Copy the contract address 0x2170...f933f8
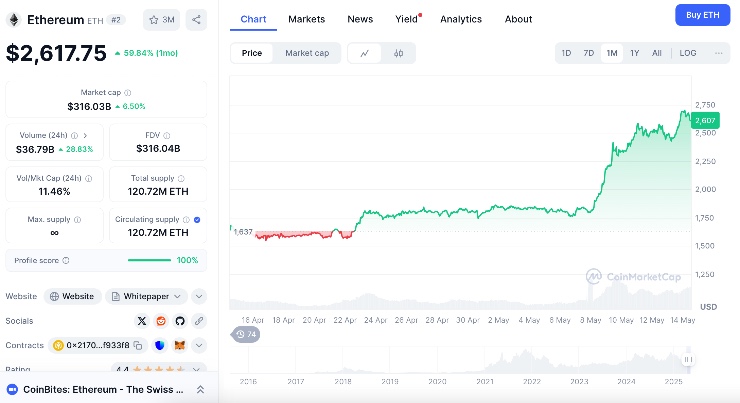This screenshot has height=403, width=740. click(x=138, y=345)
